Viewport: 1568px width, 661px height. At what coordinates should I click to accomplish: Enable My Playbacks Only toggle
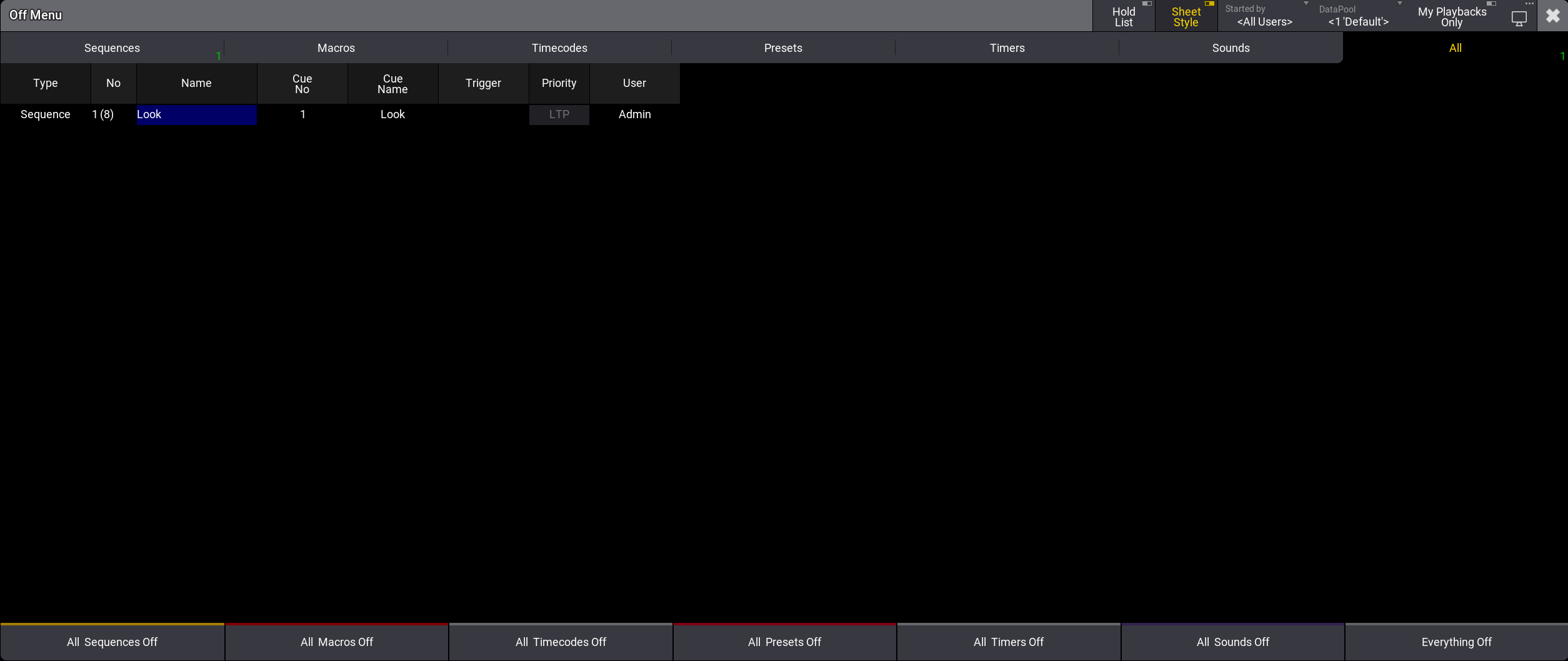(x=1451, y=17)
